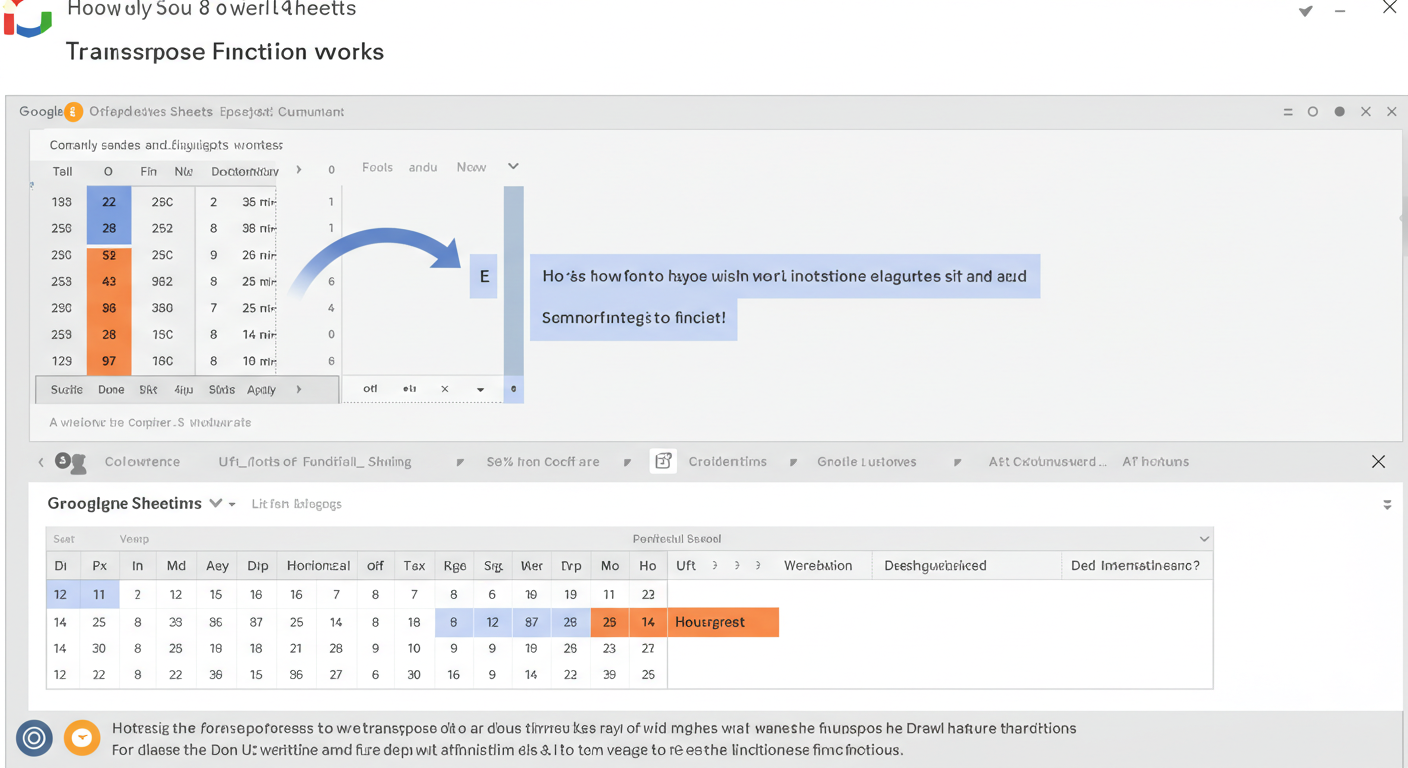
Task: Click the profile badge icon beside Colowrence
Action: coord(70,462)
